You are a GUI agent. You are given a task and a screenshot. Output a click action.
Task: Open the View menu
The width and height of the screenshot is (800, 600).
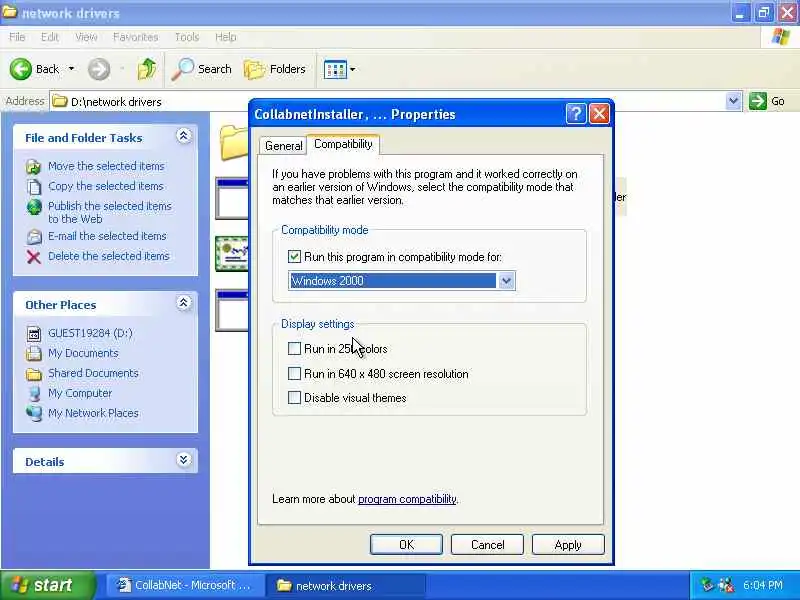point(86,37)
